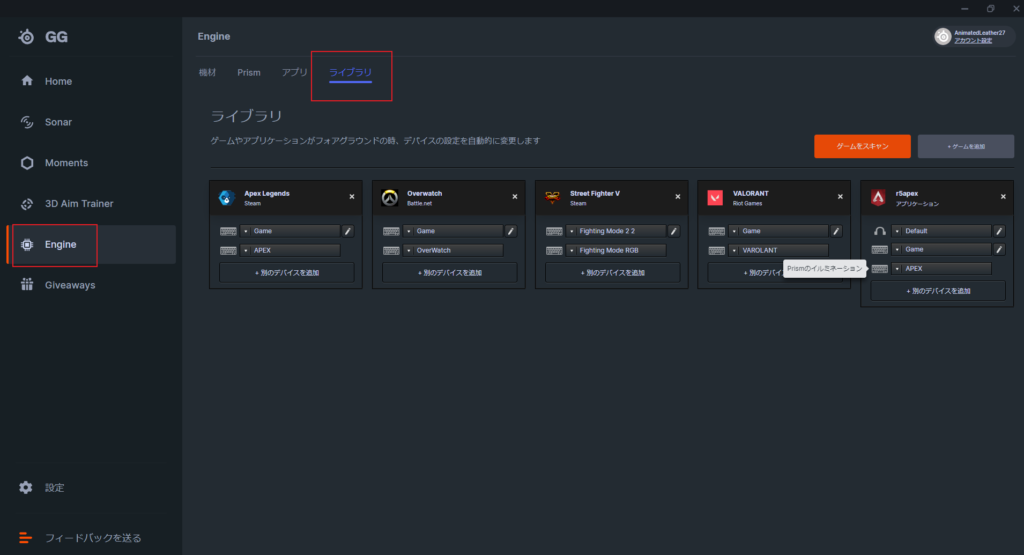Add another device to Overwatch

click(x=449, y=273)
